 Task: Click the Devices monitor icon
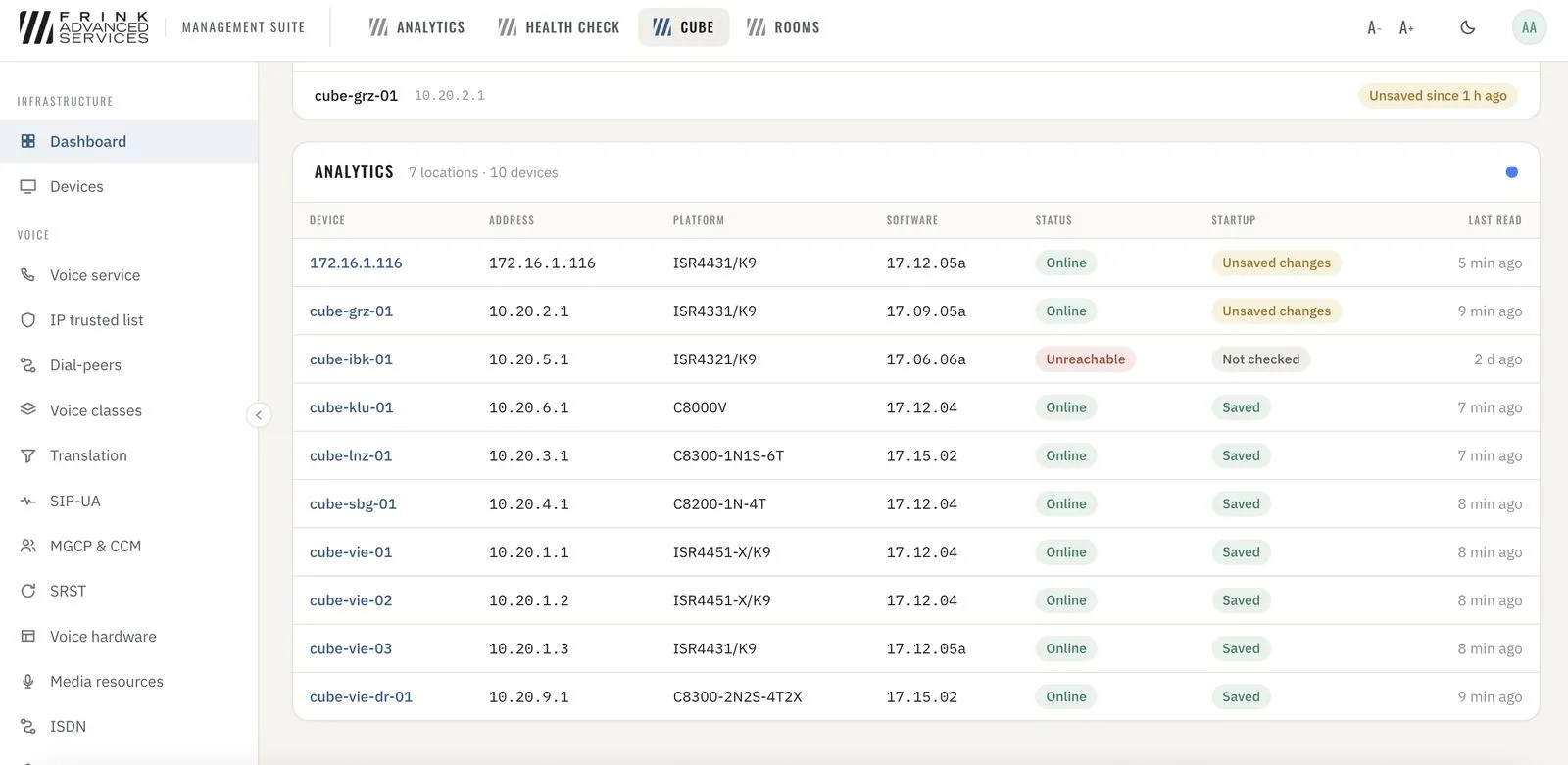[x=28, y=186]
